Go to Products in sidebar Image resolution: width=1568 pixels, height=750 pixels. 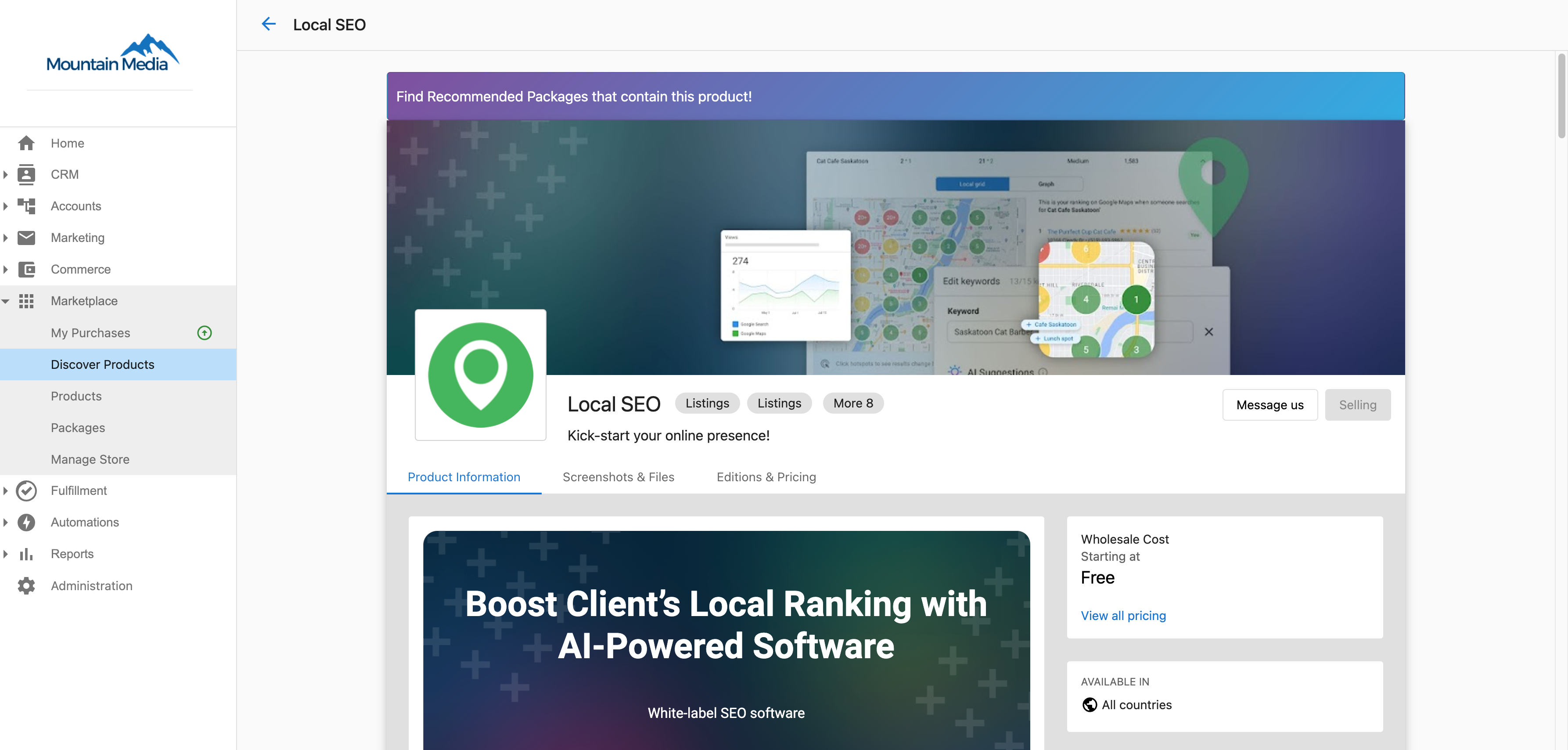coord(118,397)
